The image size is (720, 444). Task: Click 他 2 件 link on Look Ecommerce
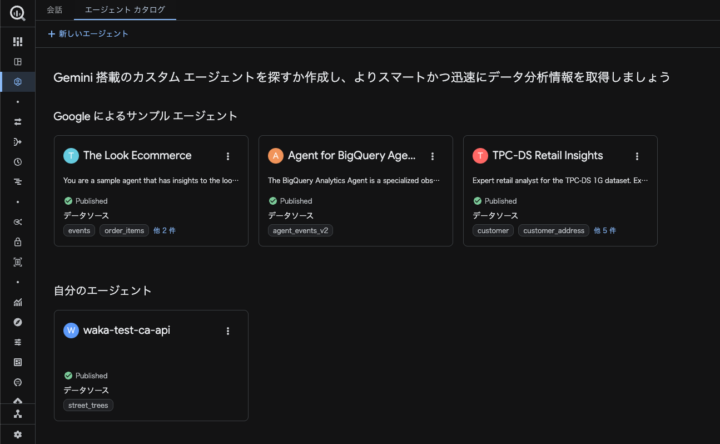[x=164, y=230]
